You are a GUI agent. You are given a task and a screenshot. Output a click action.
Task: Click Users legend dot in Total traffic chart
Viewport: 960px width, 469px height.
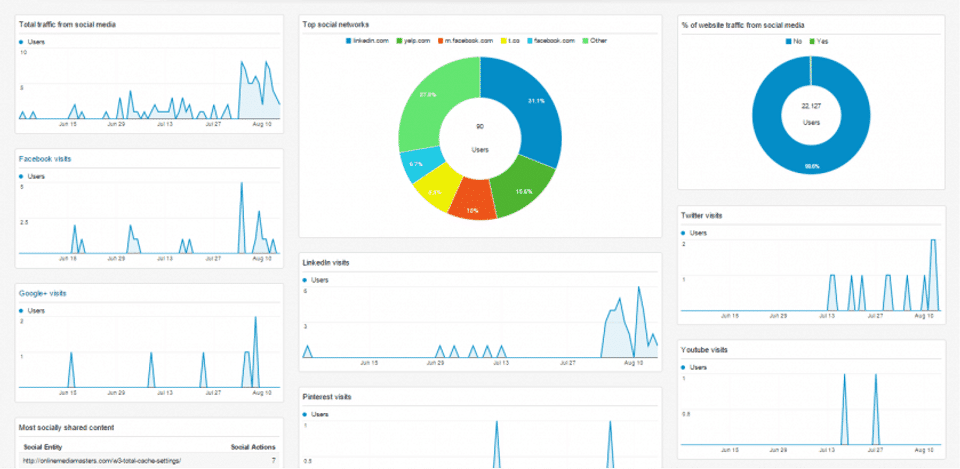point(21,42)
